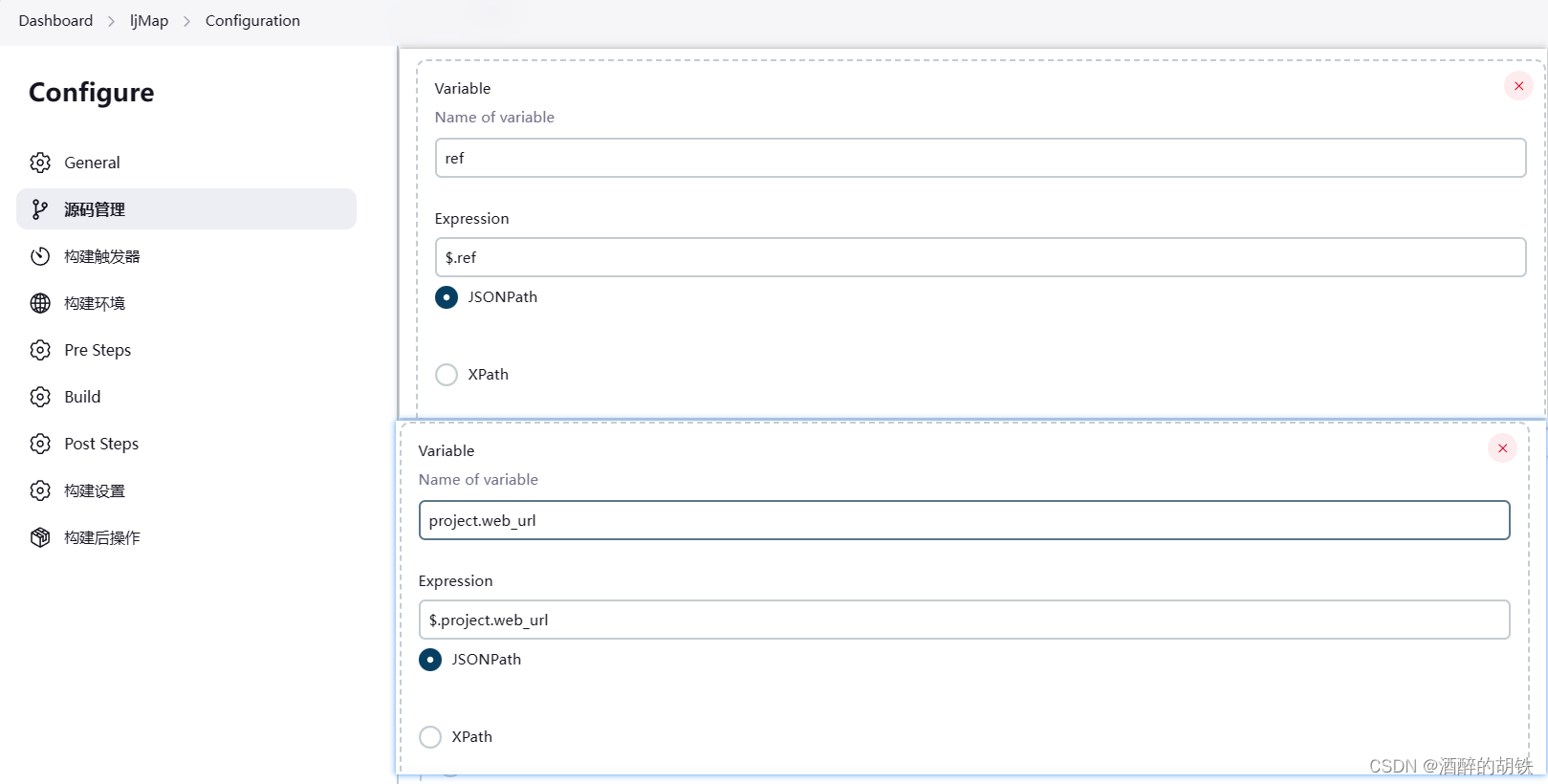This screenshot has height=784, width=1548.
Task: Click the 构建后操作 cube icon
Action: [x=40, y=537]
